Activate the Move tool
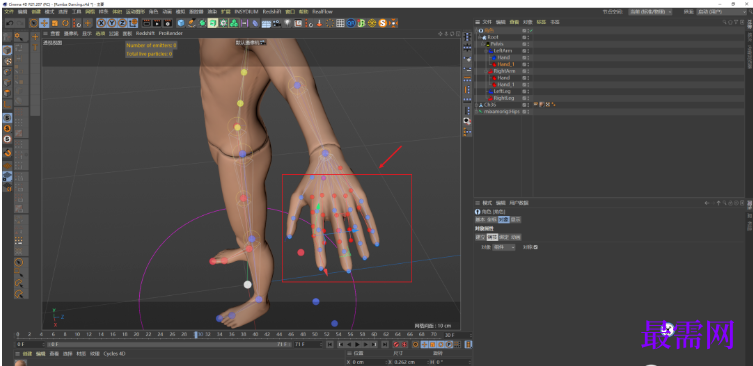Viewport: 753px width, 366px height. (44, 23)
